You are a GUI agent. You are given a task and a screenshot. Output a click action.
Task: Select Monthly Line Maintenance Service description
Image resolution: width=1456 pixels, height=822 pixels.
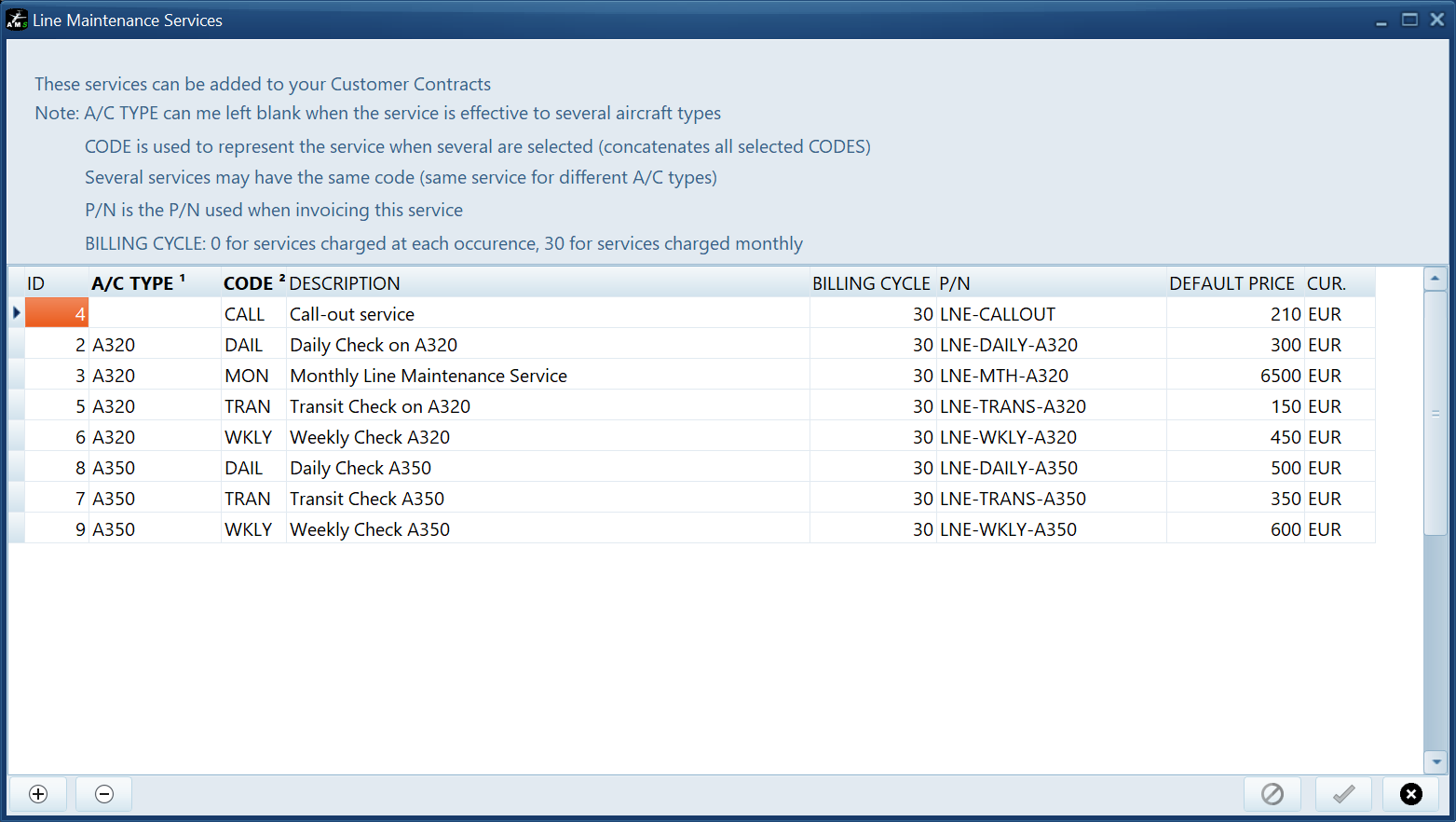pos(548,376)
